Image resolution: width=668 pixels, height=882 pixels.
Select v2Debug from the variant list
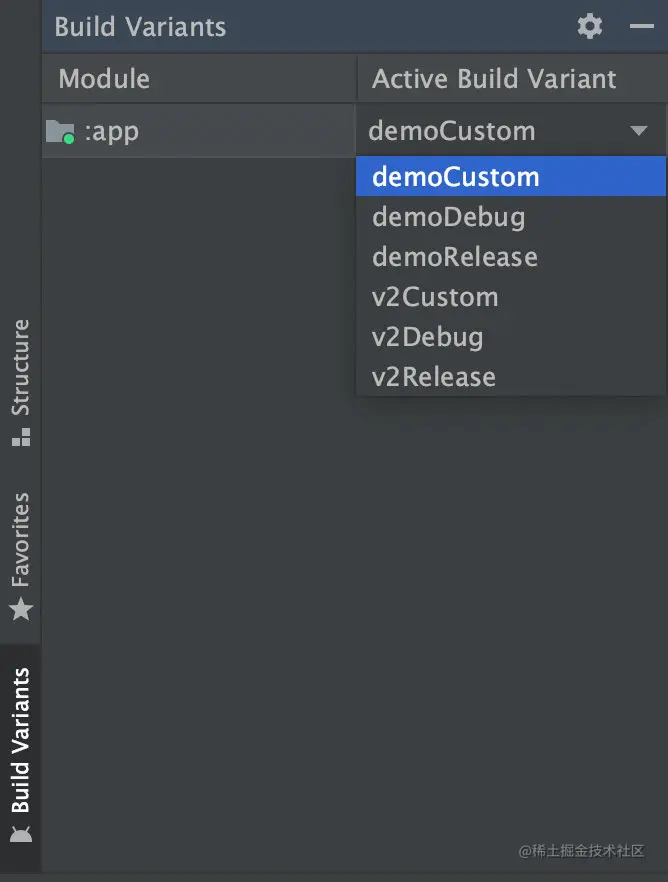pyautogui.click(x=428, y=337)
